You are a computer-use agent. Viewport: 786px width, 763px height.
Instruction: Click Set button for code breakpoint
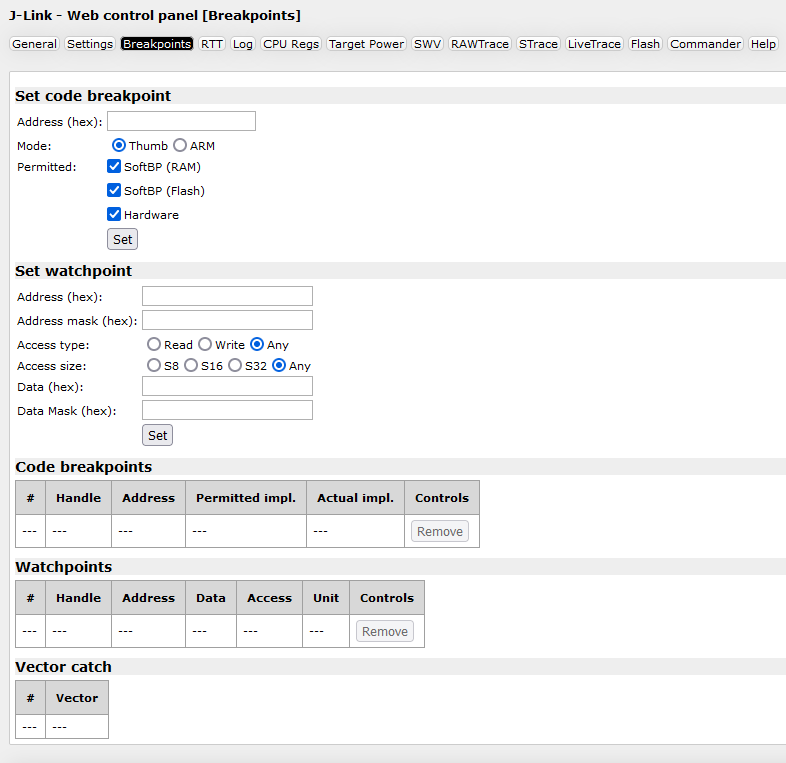[x=122, y=239]
